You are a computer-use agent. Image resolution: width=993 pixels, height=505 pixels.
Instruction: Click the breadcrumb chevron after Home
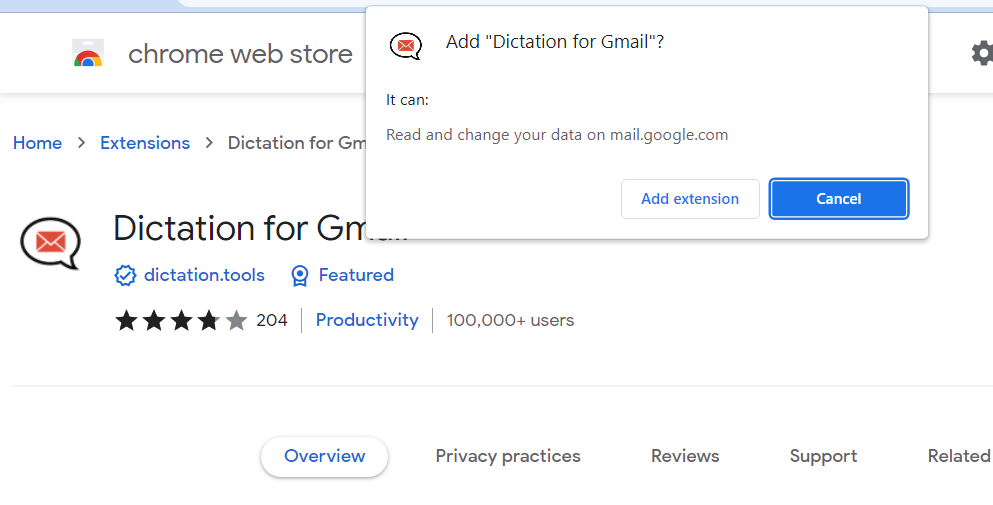pos(81,143)
